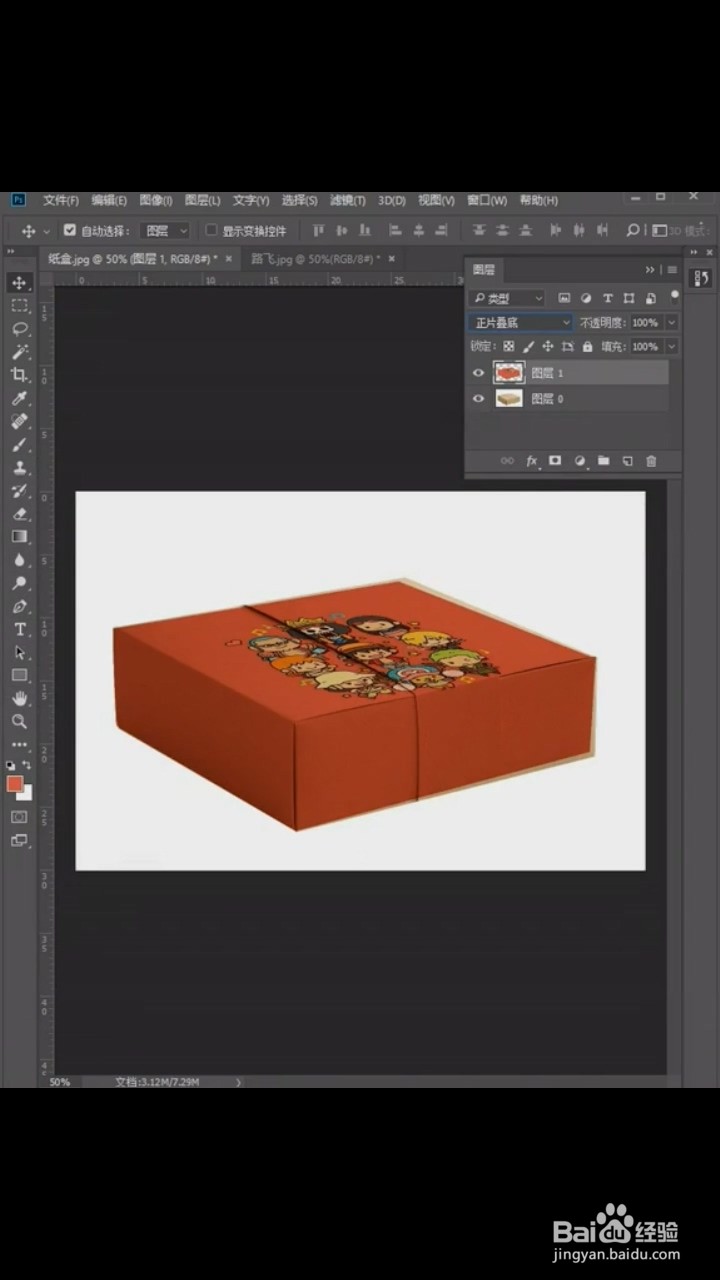Filter for type layers
This screenshot has height=1280, width=720.
[x=607, y=298]
